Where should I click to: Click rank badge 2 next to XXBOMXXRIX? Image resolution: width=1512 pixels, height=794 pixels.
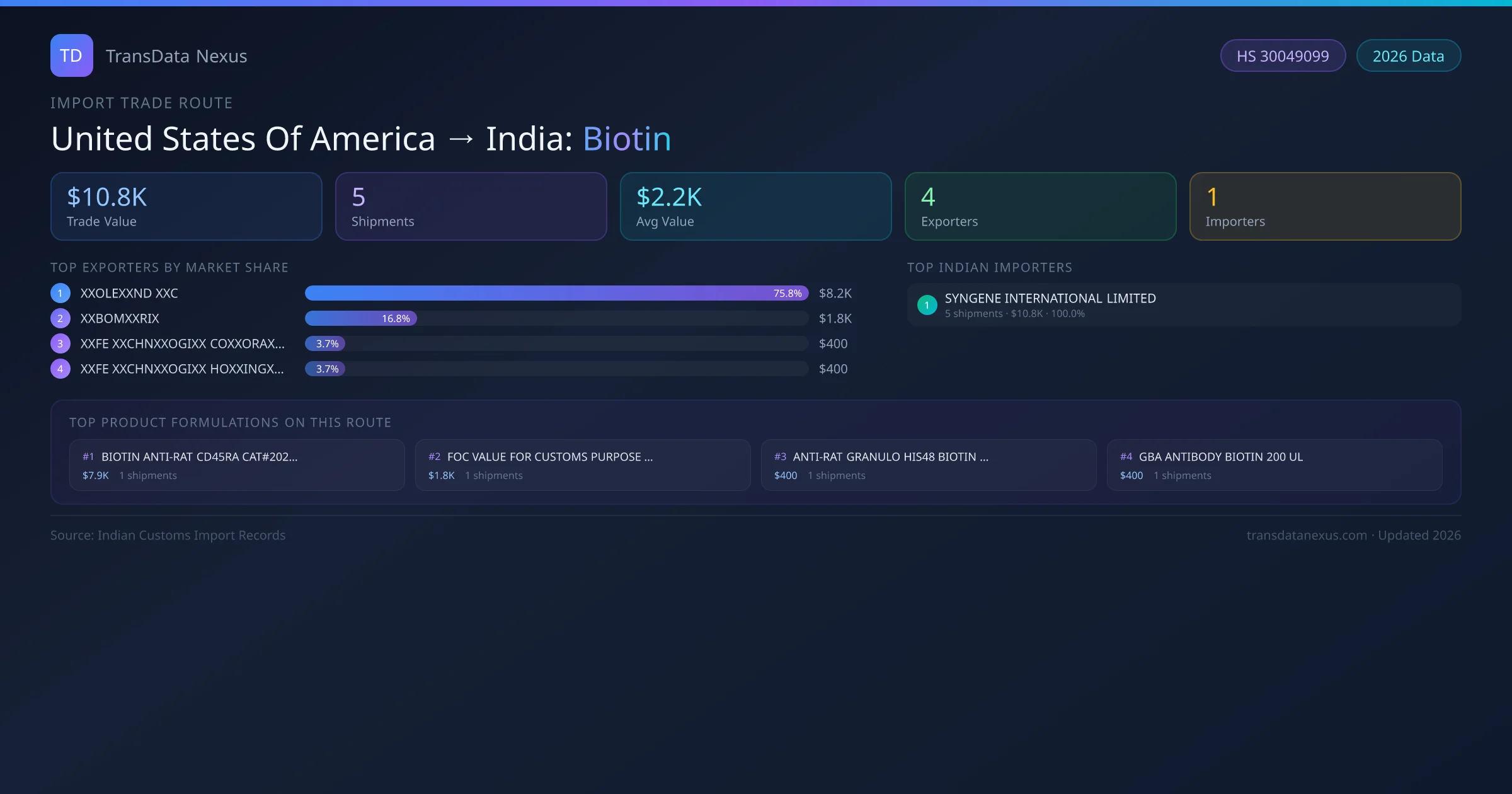[60, 318]
